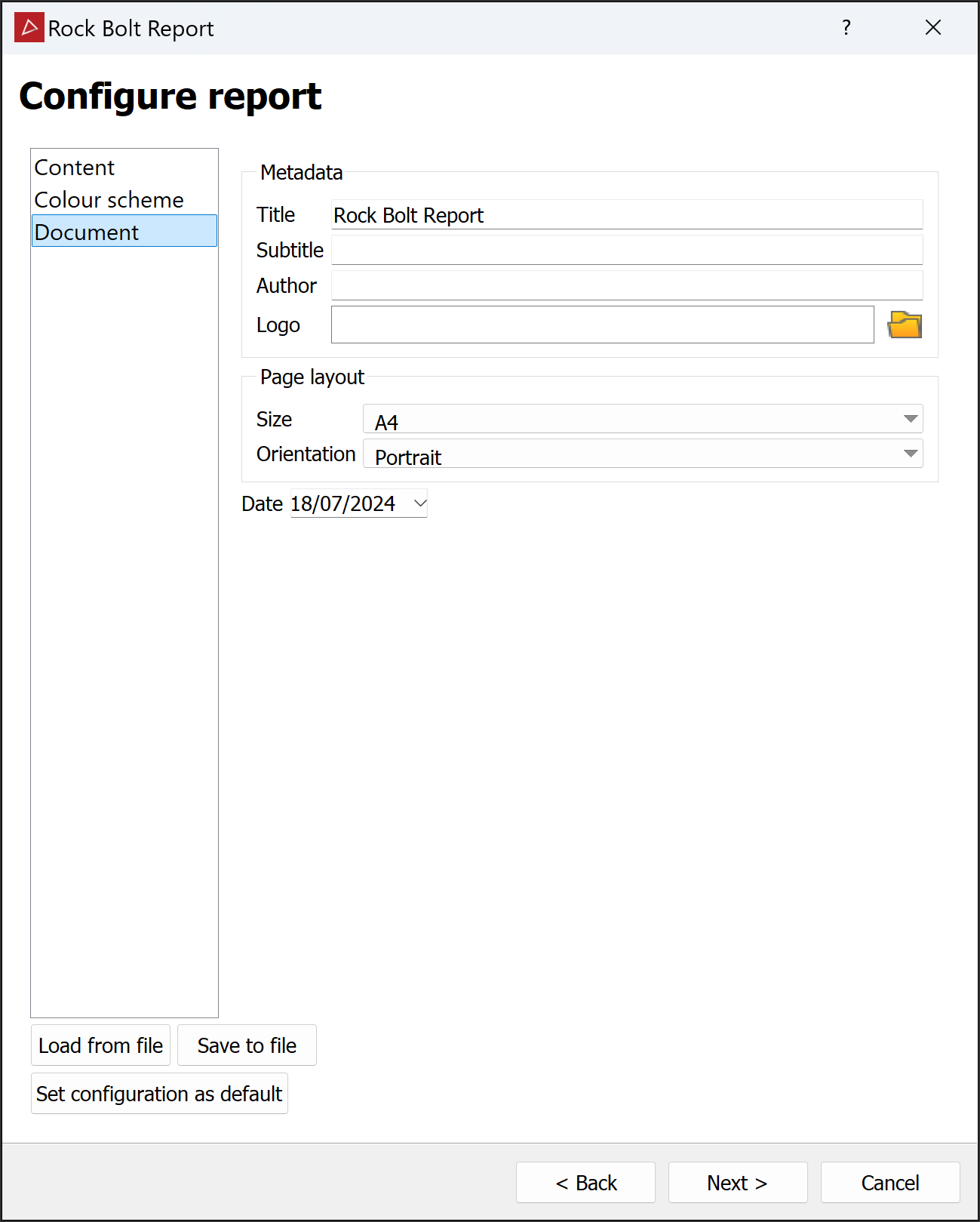Cancel the report wizard

coord(889,1183)
